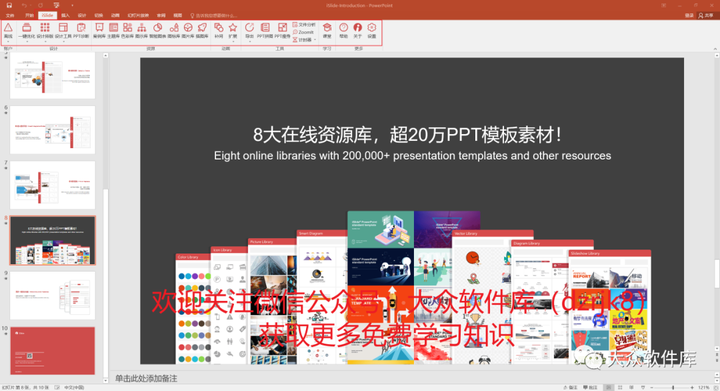Expand the 导出 export dropdown
The image size is (720, 391).
pyautogui.click(x=249, y=42)
